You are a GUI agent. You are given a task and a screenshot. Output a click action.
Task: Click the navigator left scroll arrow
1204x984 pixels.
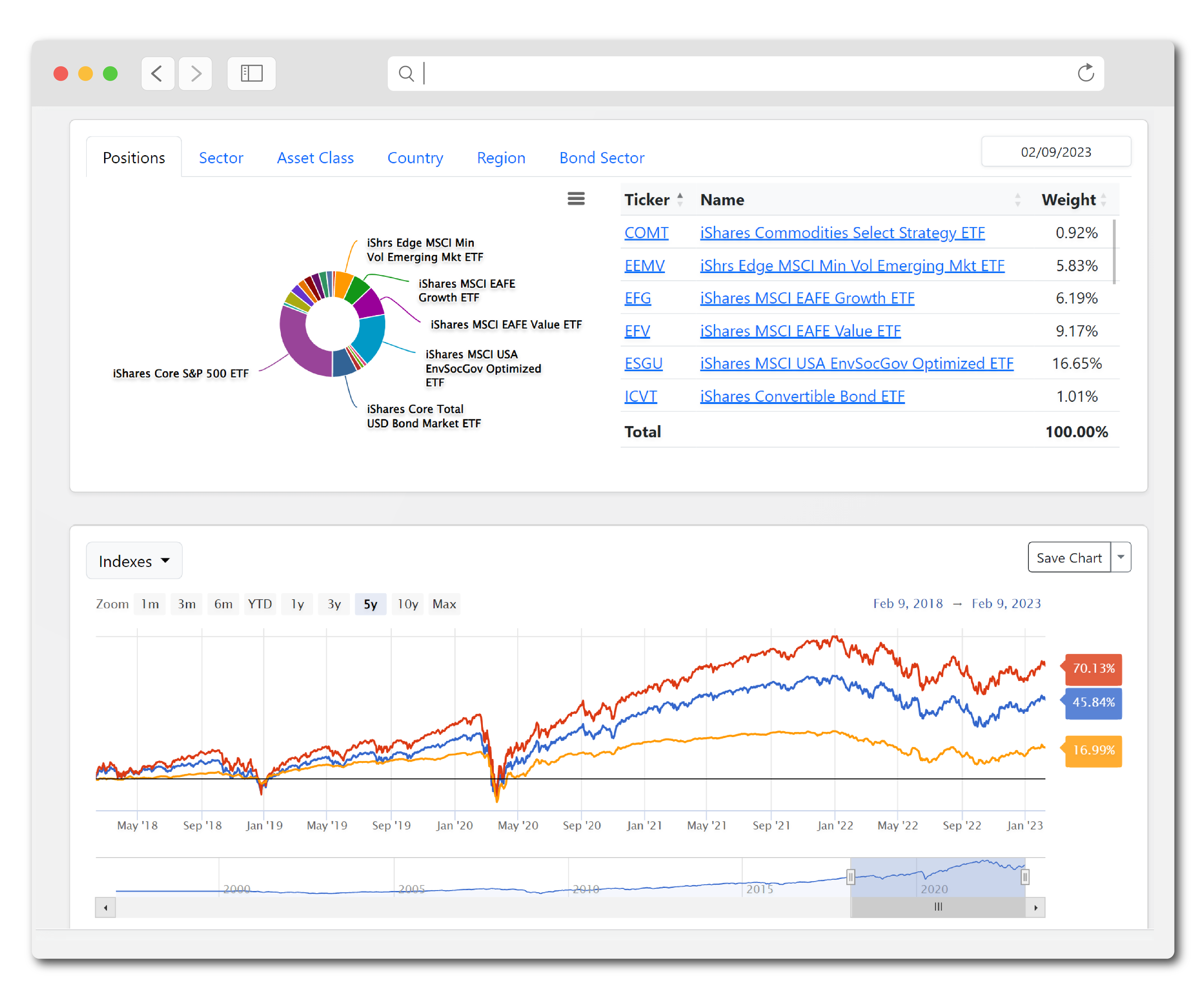pos(105,907)
